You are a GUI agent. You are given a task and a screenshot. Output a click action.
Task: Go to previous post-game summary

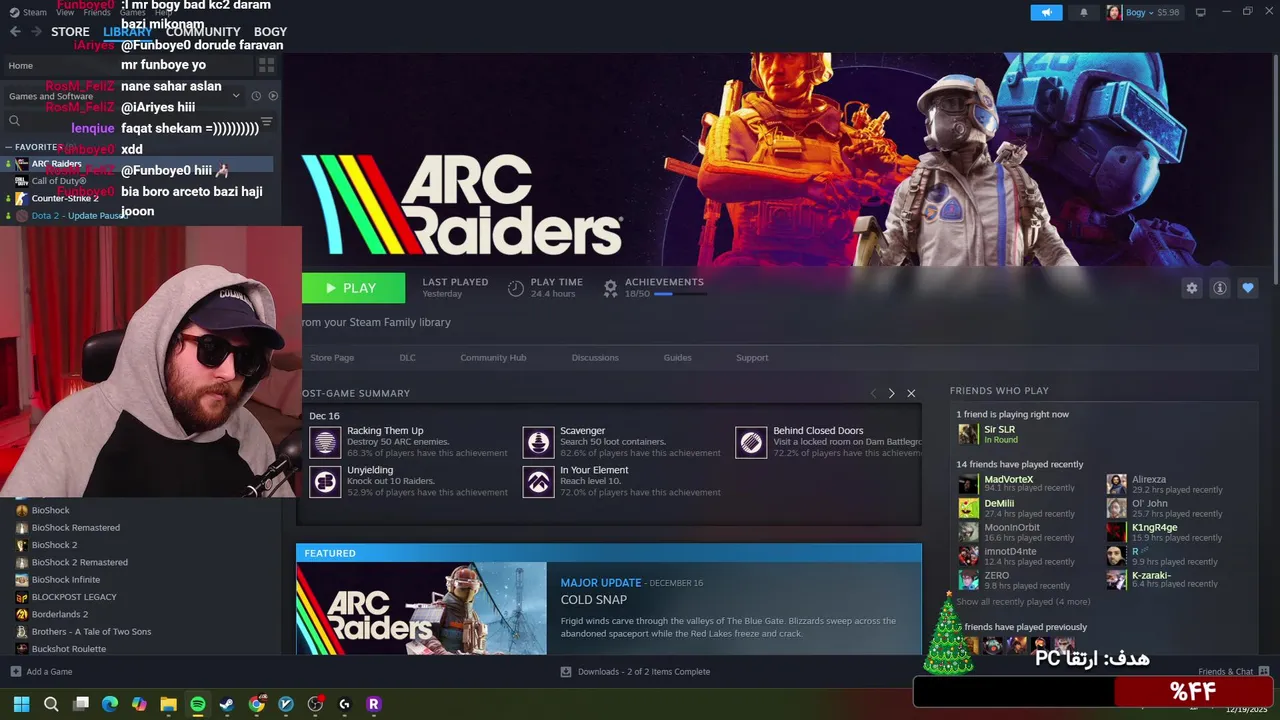(x=873, y=393)
